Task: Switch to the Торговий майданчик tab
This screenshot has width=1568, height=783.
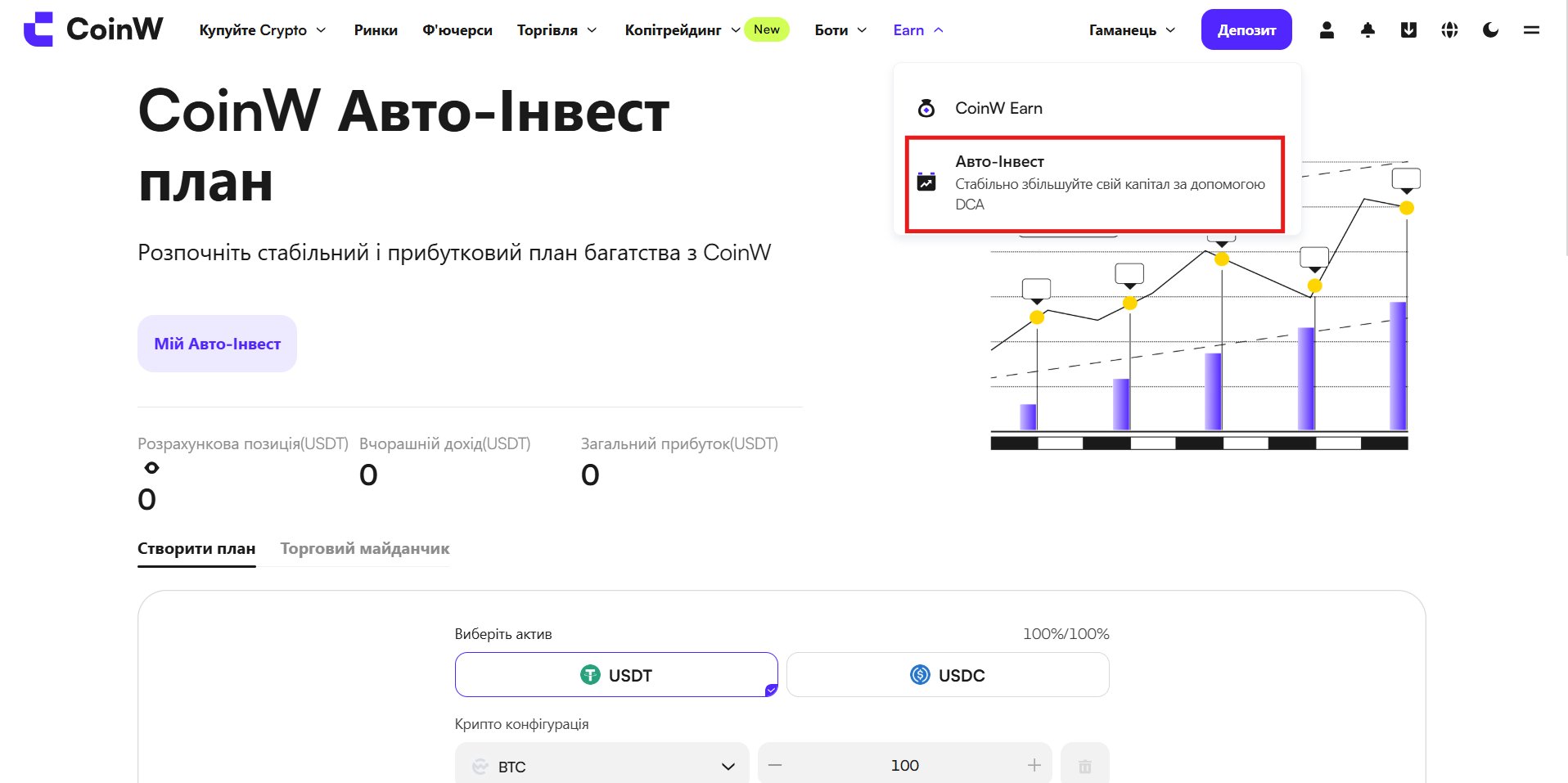Action: click(x=365, y=549)
